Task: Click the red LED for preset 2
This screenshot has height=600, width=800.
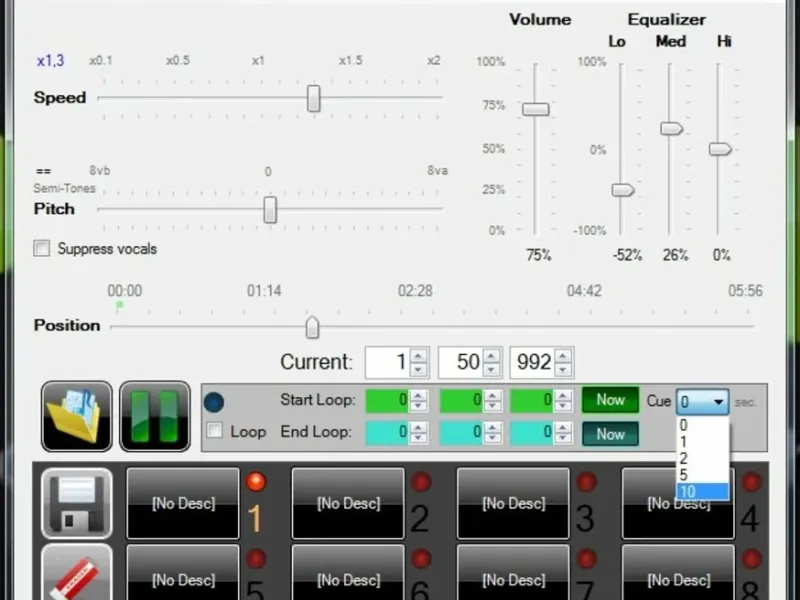Action: pos(421,482)
